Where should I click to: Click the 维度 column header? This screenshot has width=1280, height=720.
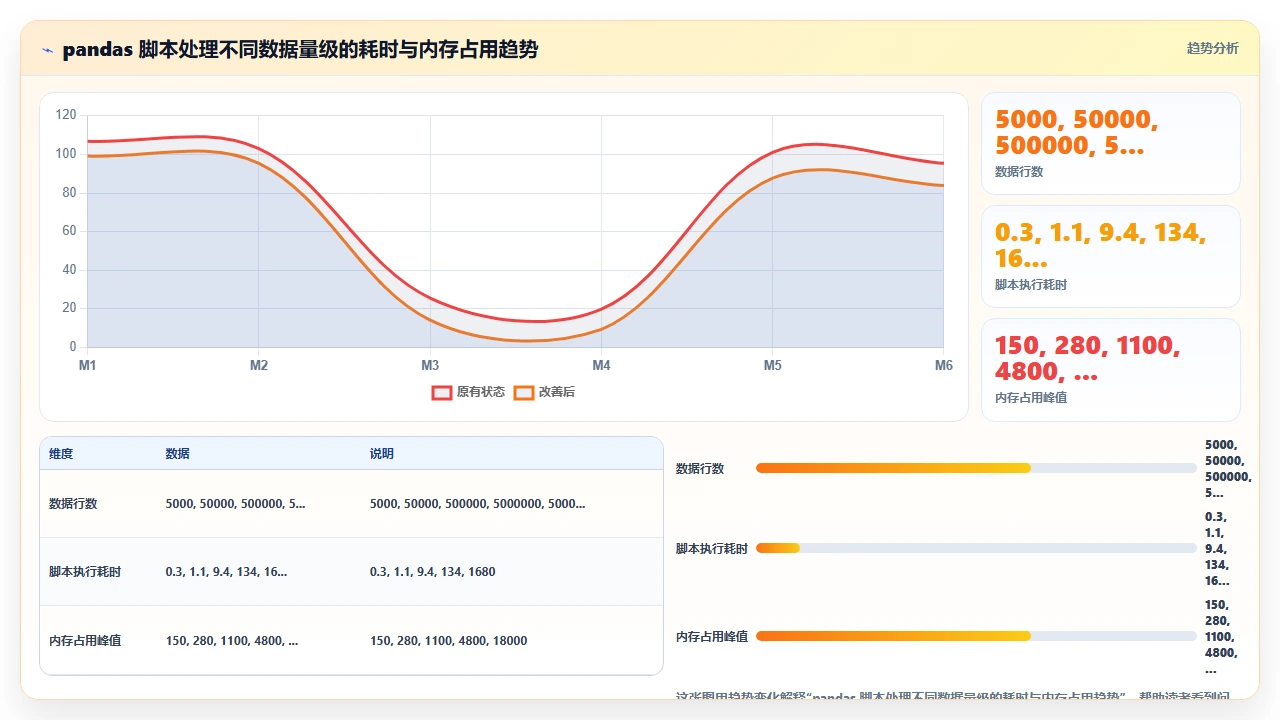tap(61, 454)
